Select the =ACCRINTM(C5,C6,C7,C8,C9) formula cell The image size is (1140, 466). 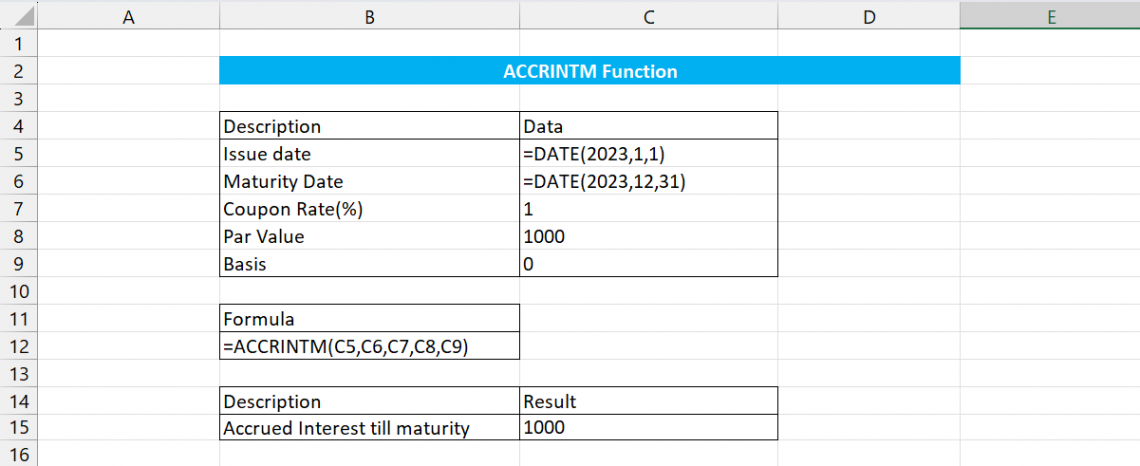pos(369,347)
